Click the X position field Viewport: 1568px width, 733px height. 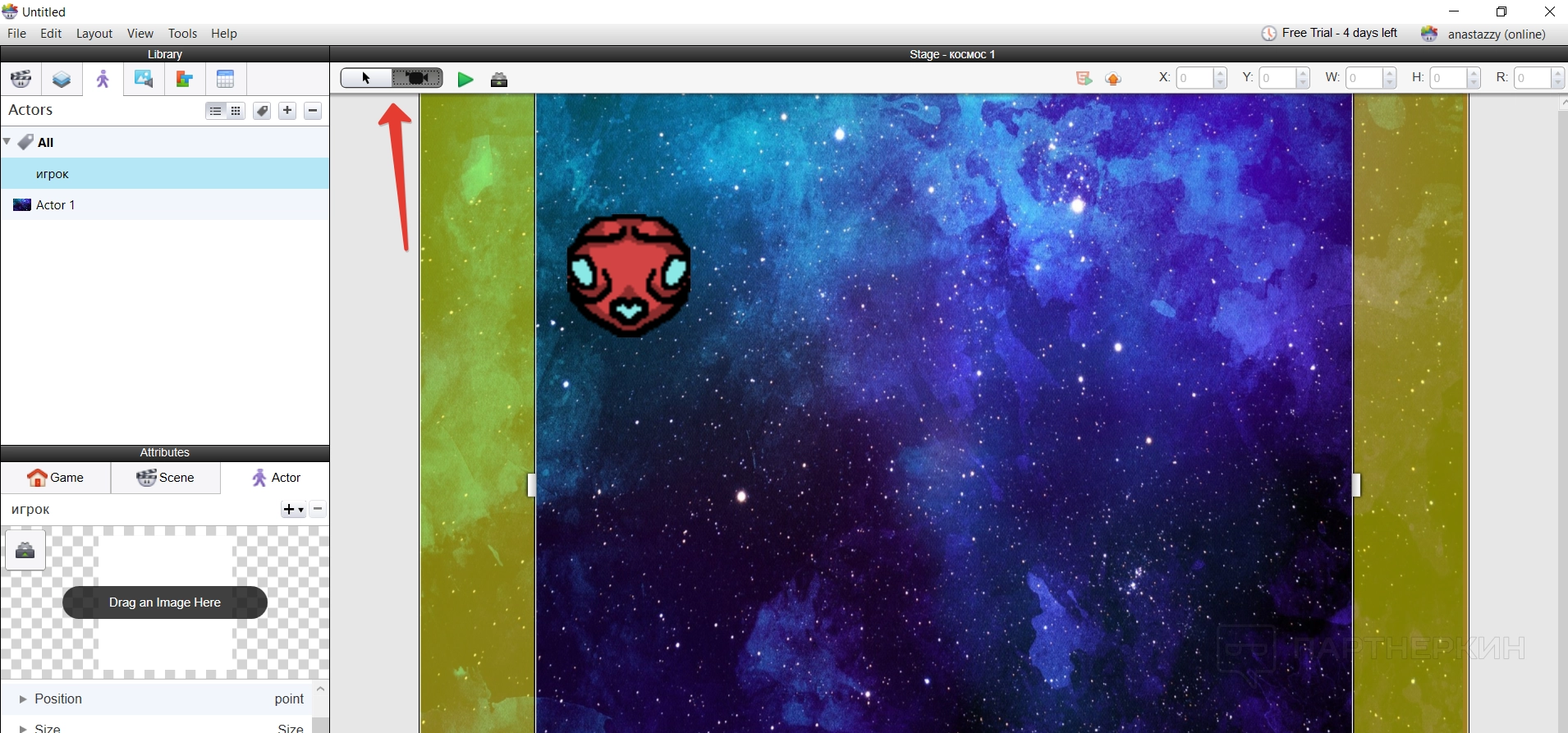coord(1194,78)
